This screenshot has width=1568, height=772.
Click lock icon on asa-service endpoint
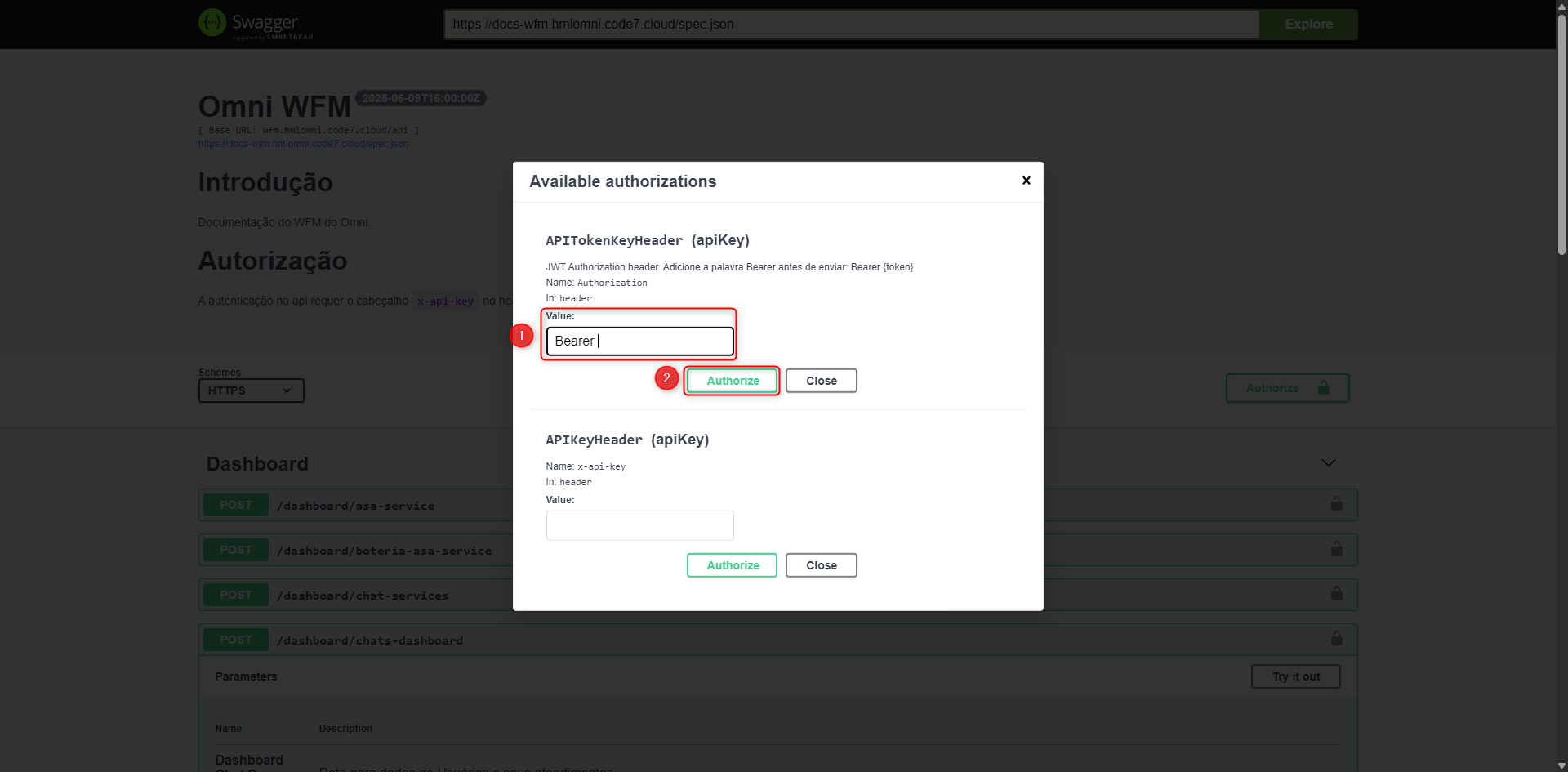click(x=1336, y=504)
